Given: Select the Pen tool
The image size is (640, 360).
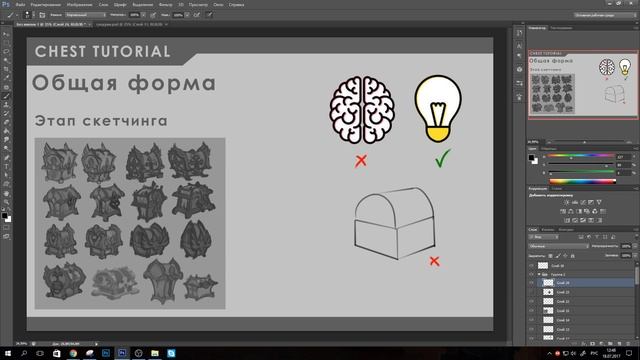Looking at the screenshot, I should (x=6, y=158).
